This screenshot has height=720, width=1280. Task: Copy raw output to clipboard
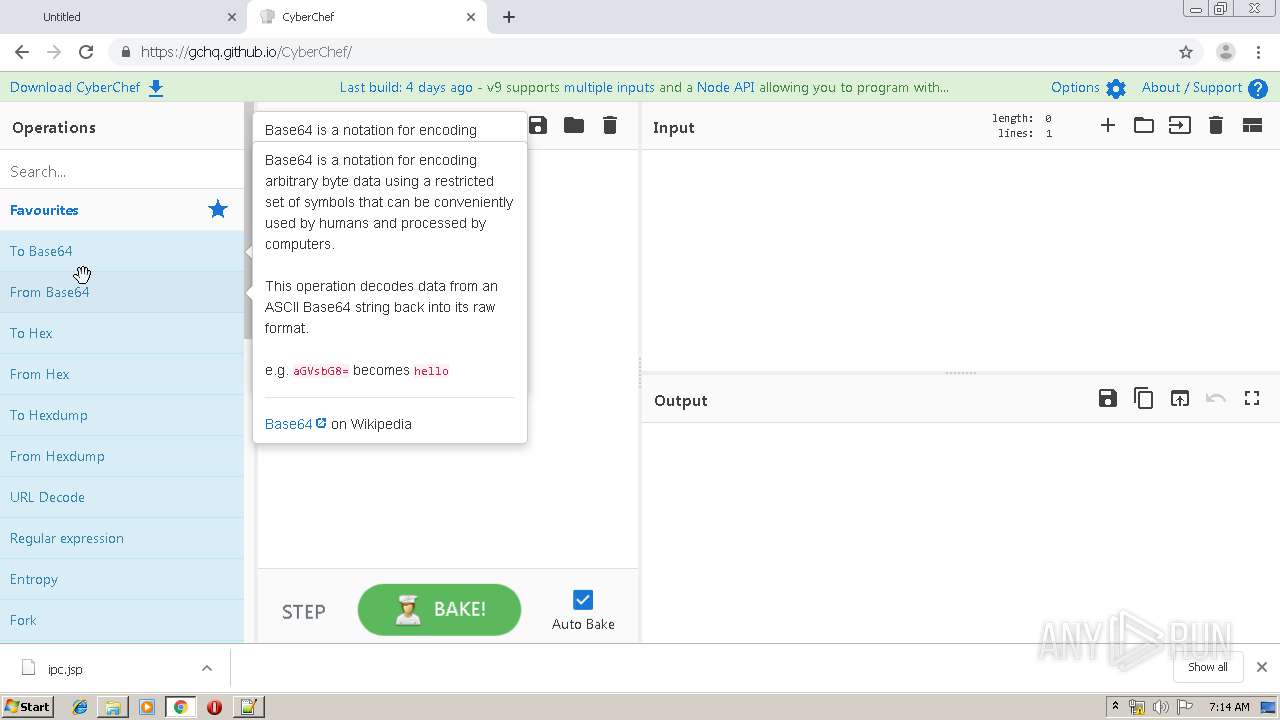point(1144,398)
